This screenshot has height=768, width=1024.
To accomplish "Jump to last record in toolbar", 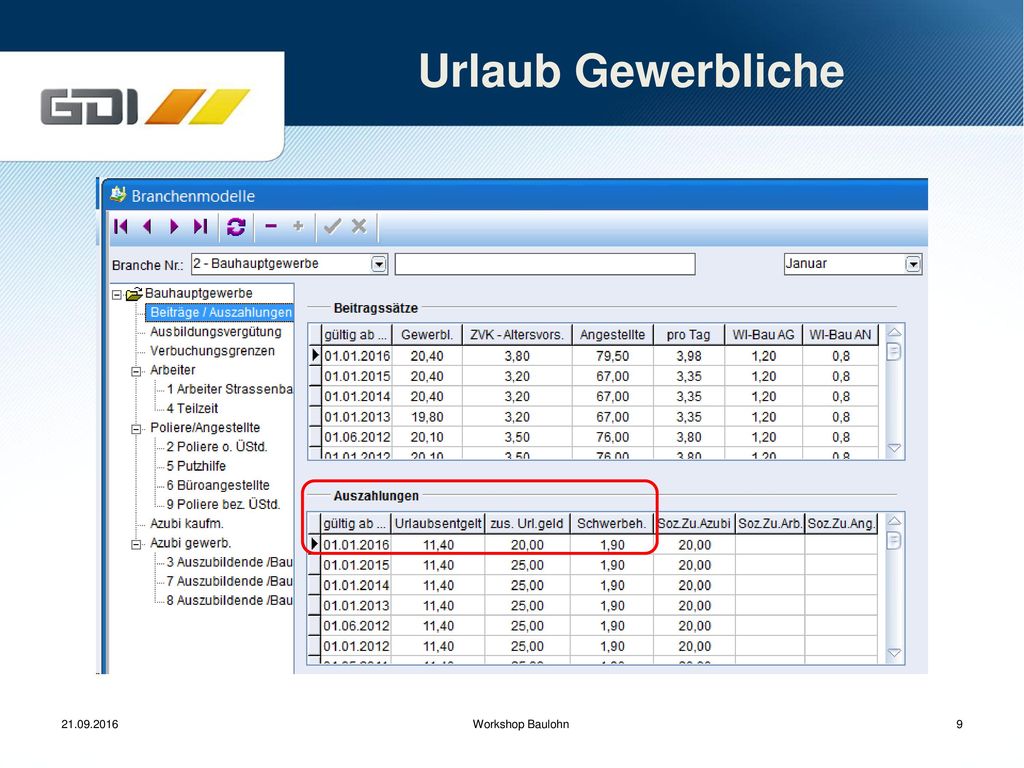I will pos(200,227).
